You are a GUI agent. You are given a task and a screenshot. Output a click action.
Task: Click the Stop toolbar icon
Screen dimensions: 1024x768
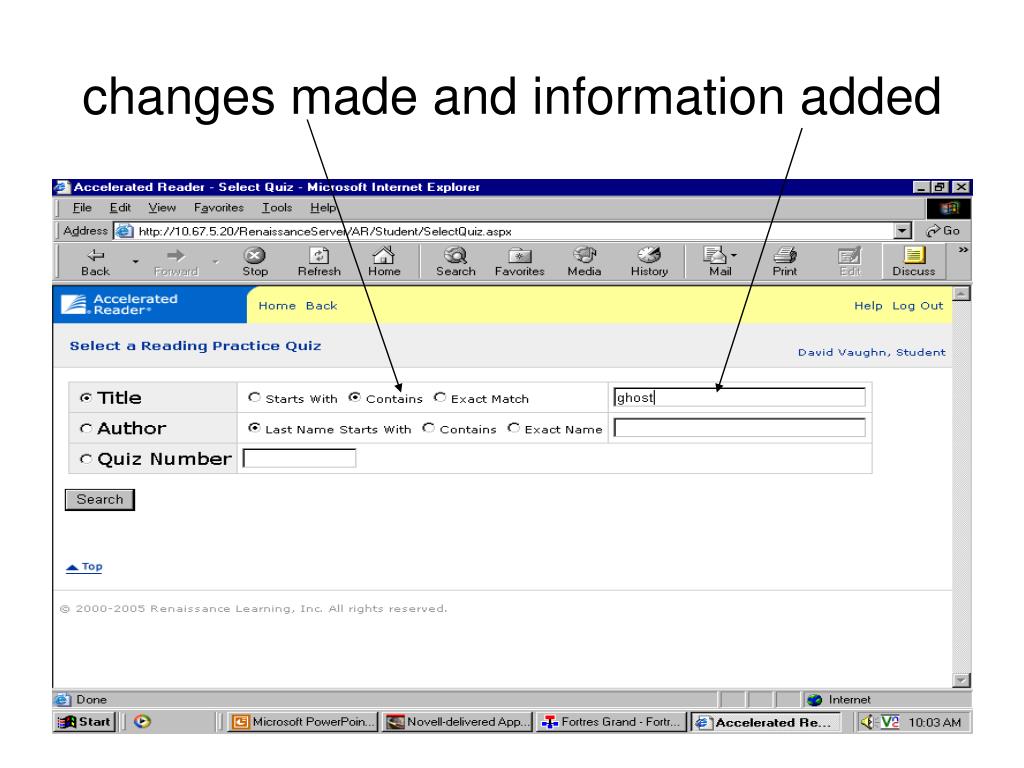(254, 255)
